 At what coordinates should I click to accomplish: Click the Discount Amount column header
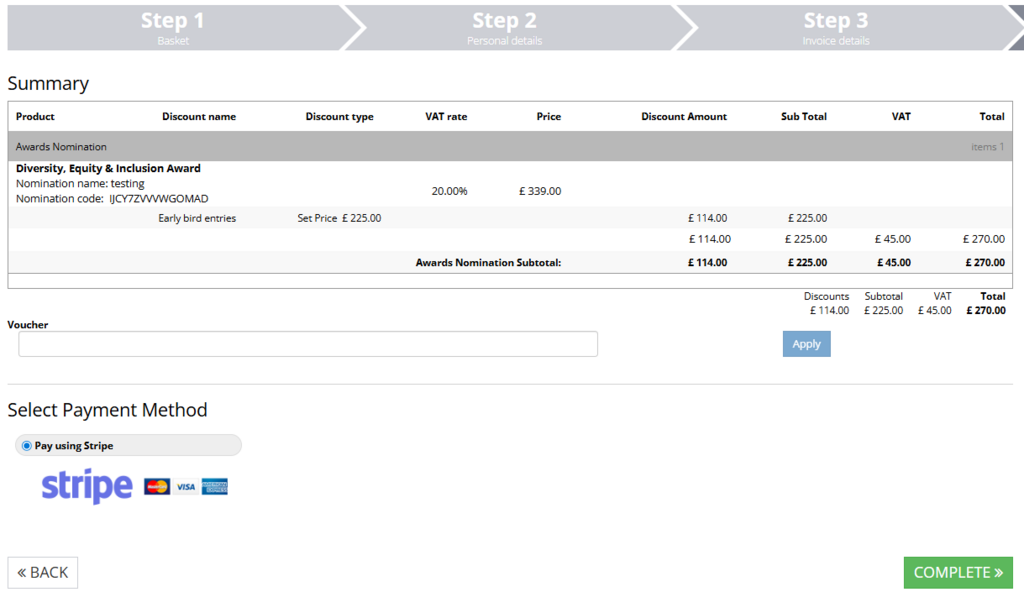[684, 117]
